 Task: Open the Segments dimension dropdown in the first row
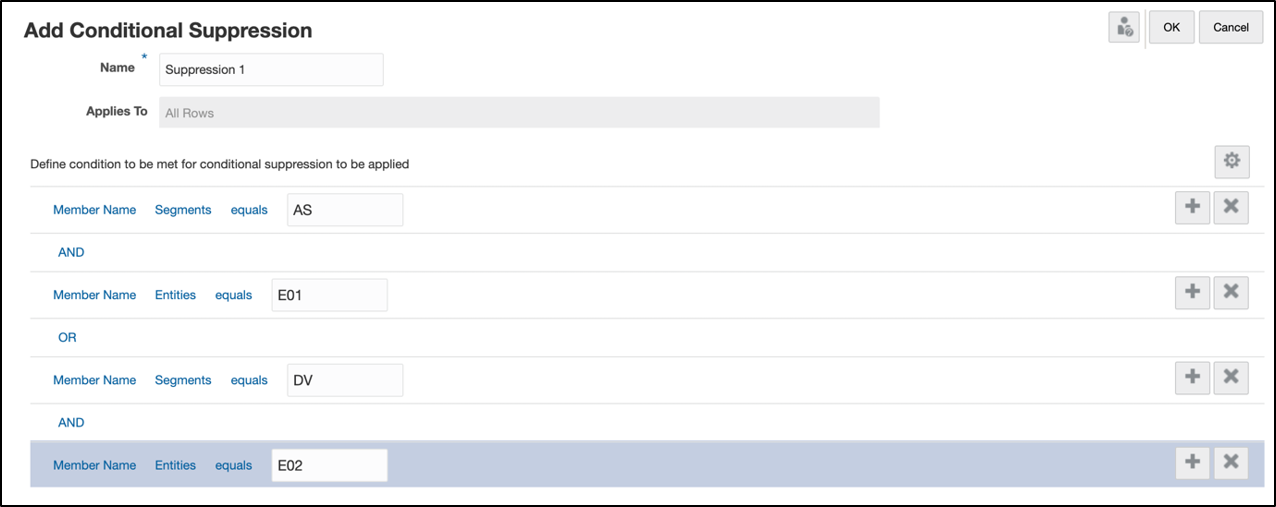(x=183, y=210)
